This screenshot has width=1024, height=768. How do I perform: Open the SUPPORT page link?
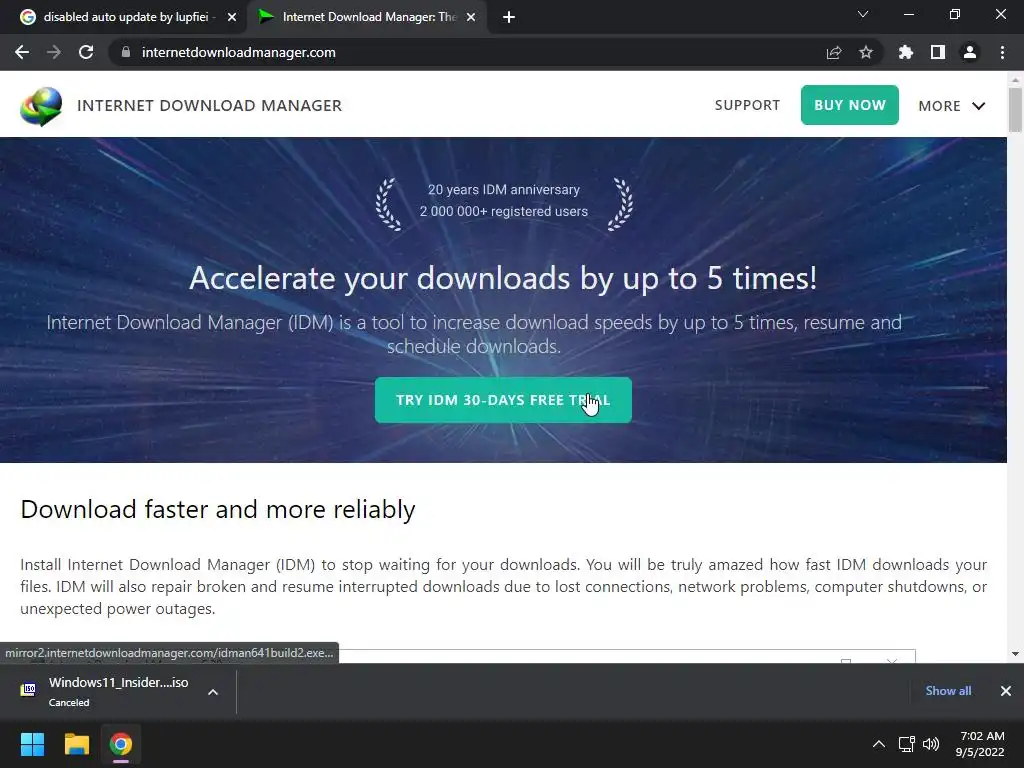747,105
